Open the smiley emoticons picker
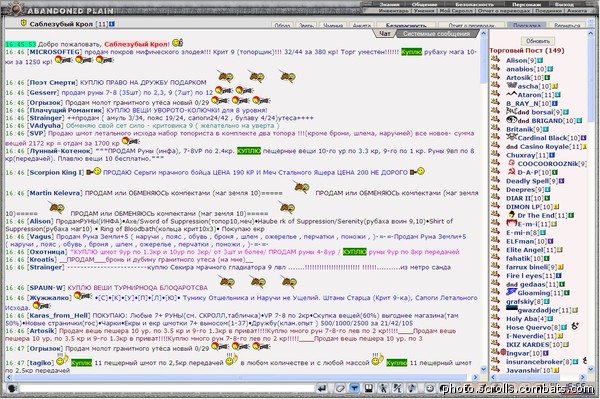600x399 pixels. (430, 389)
